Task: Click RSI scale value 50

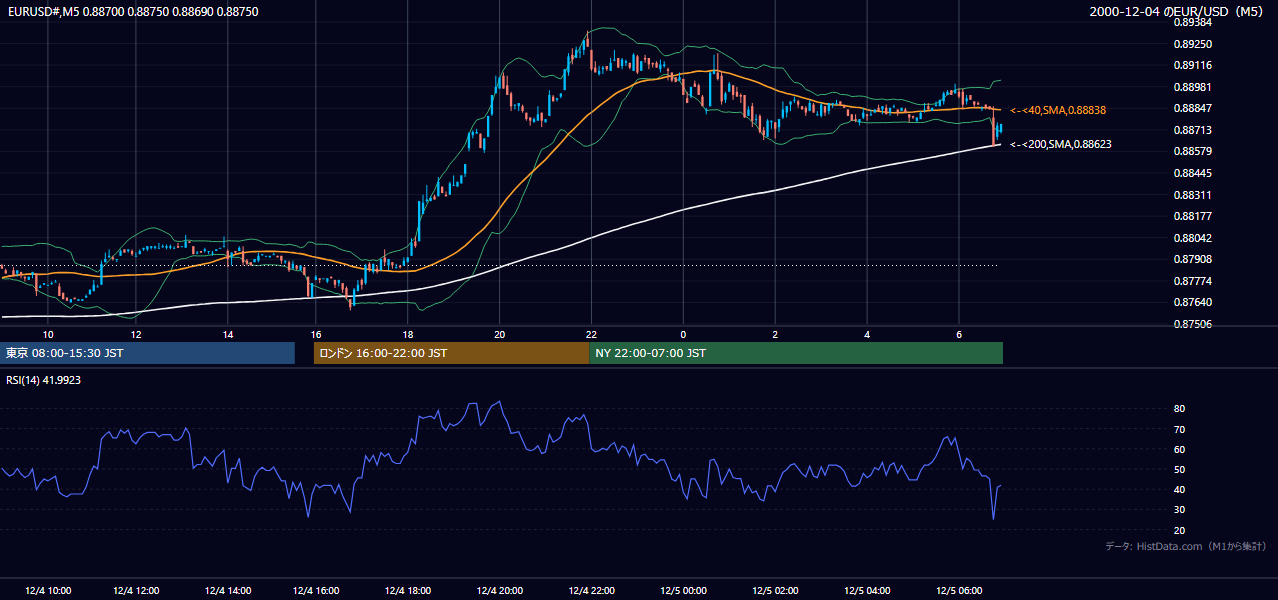Action: point(1179,469)
